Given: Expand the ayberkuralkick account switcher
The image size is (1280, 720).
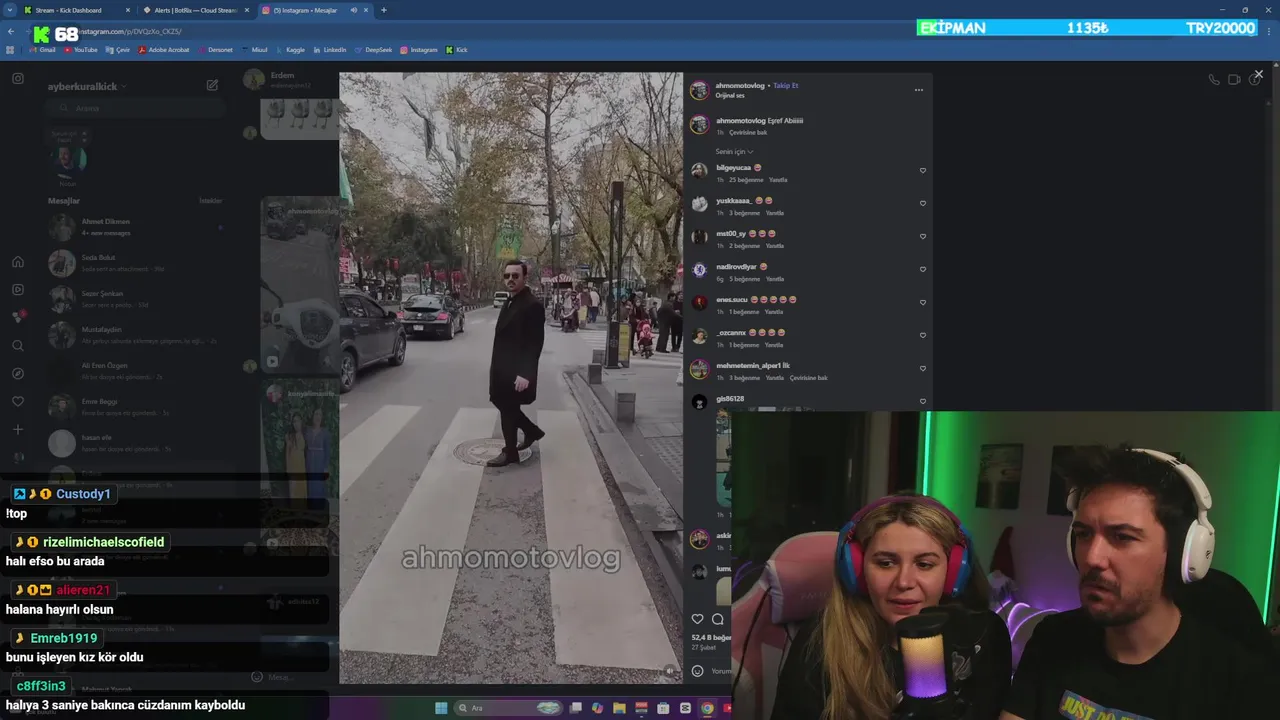Looking at the screenshot, I should [x=87, y=87].
